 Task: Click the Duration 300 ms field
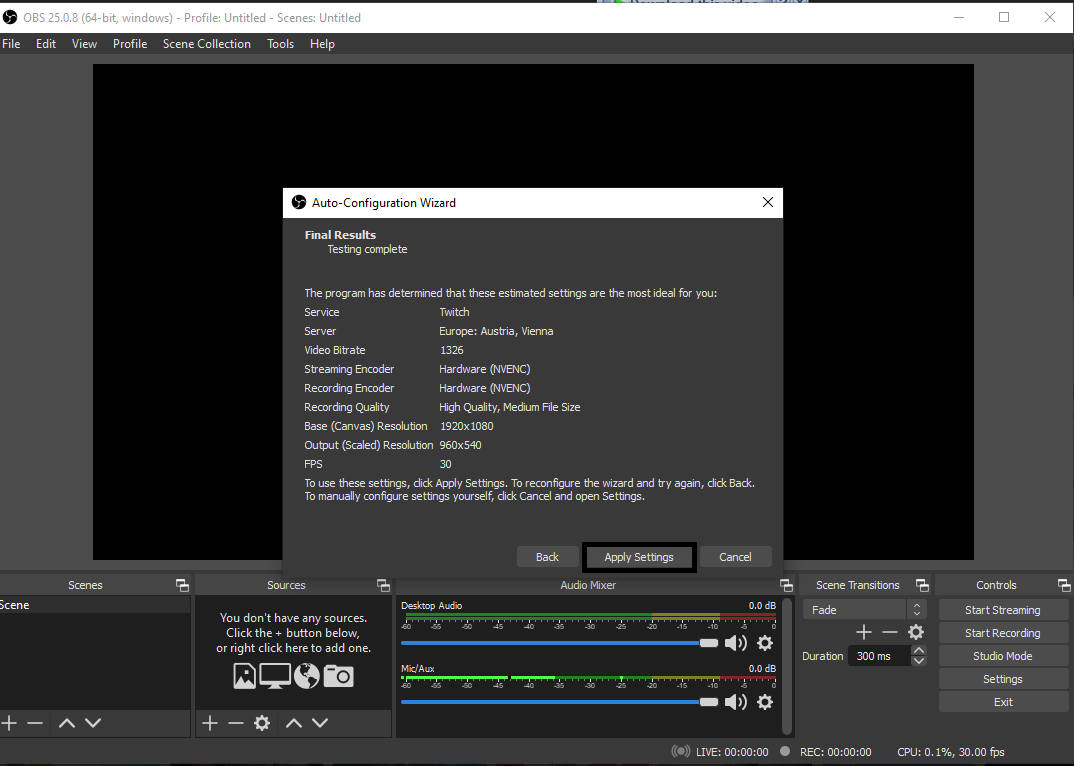tap(879, 656)
